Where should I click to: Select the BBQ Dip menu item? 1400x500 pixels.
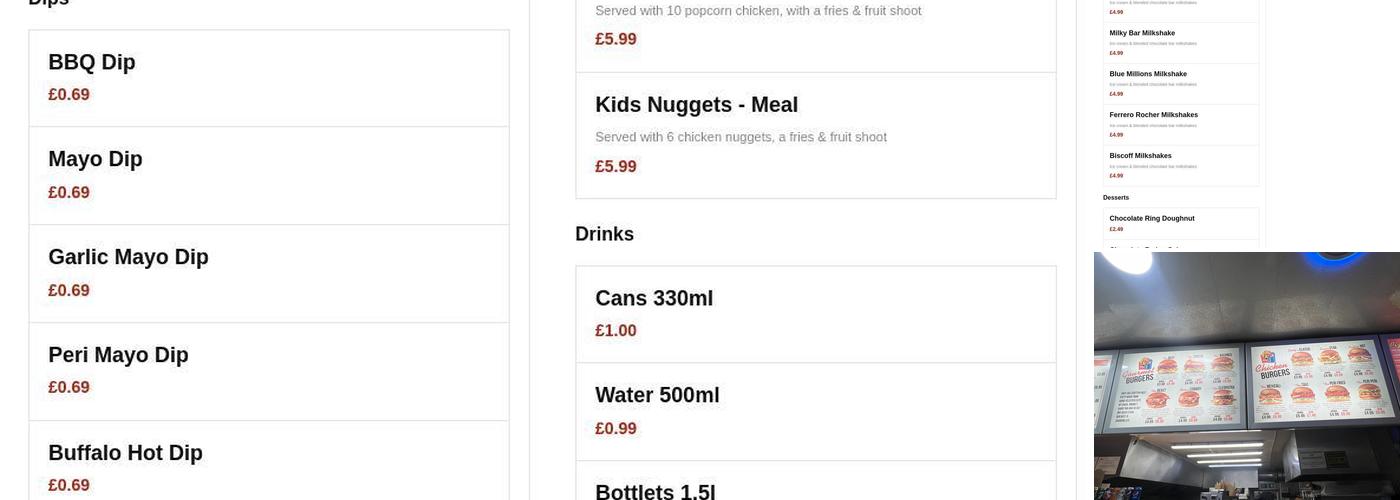(x=268, y=78)
